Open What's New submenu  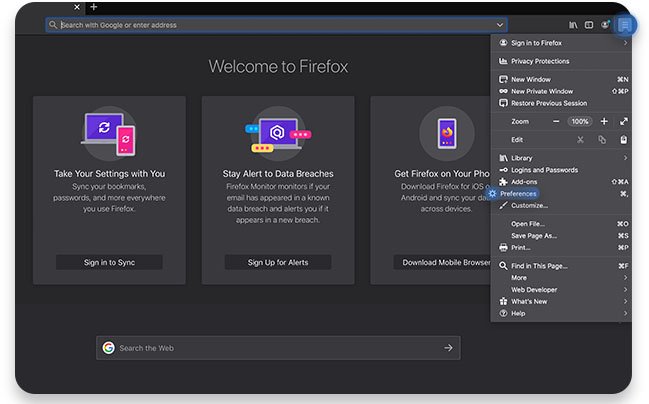point(561,301)
